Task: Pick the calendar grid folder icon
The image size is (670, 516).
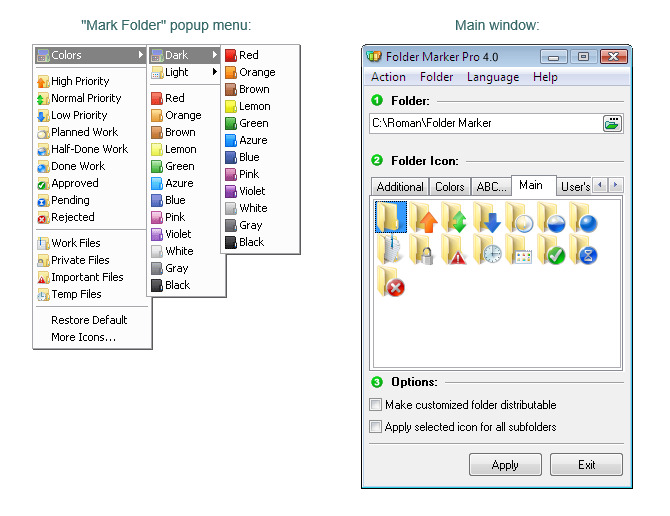Action: click(519, 249)
